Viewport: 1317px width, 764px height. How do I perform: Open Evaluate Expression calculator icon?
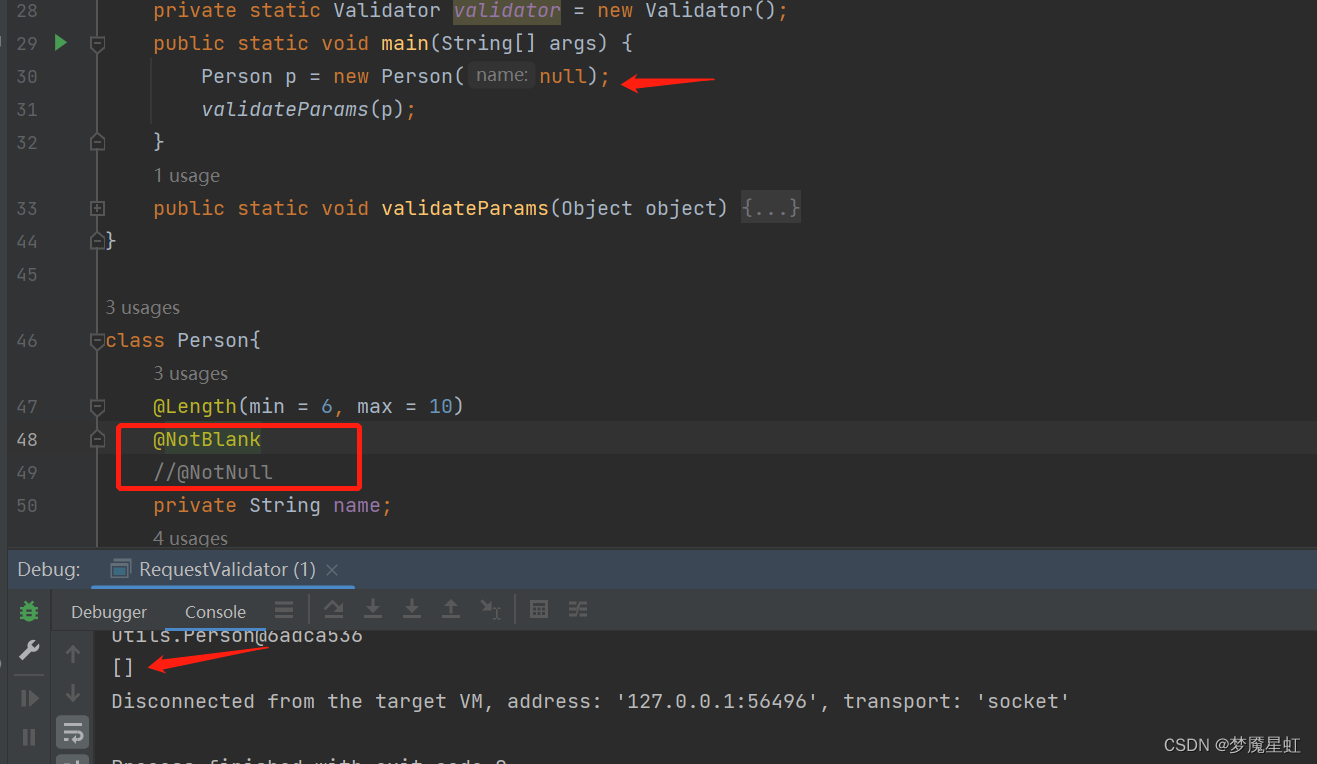pos(539,609)
